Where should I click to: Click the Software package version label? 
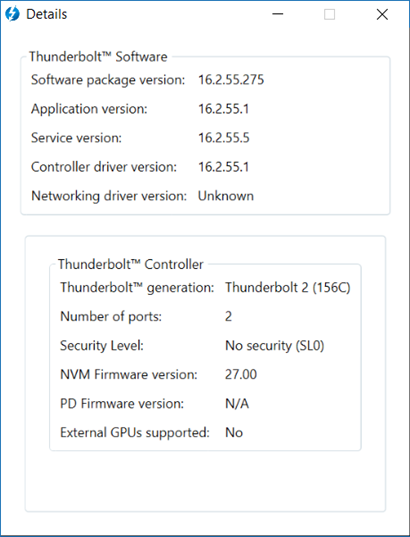click(108, 80)
